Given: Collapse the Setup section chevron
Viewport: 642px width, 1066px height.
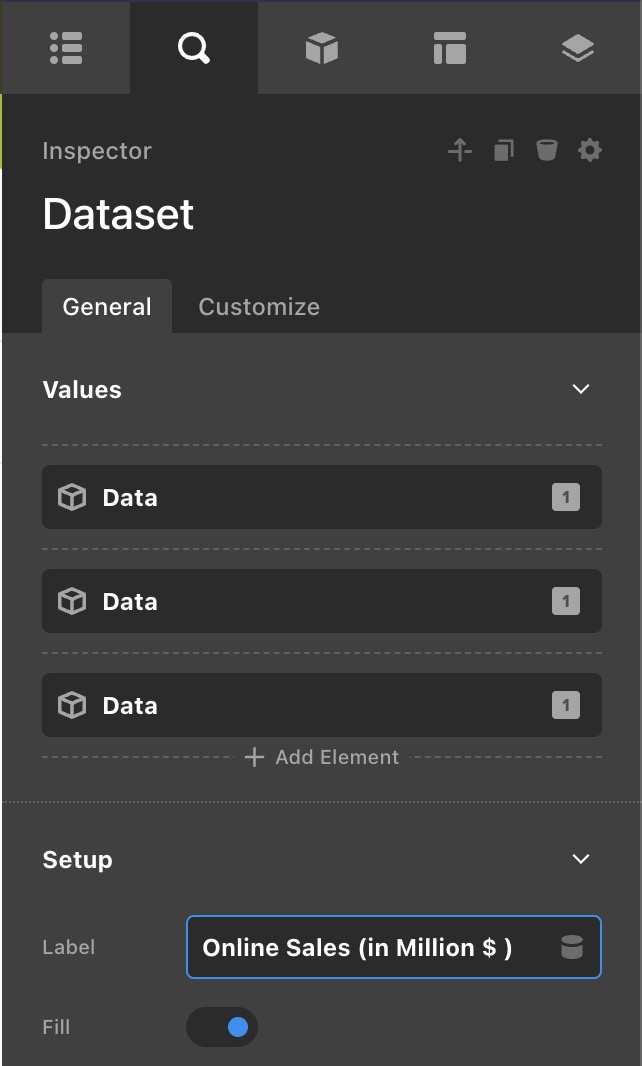Looking at the screenshot, I should point(581,859).
